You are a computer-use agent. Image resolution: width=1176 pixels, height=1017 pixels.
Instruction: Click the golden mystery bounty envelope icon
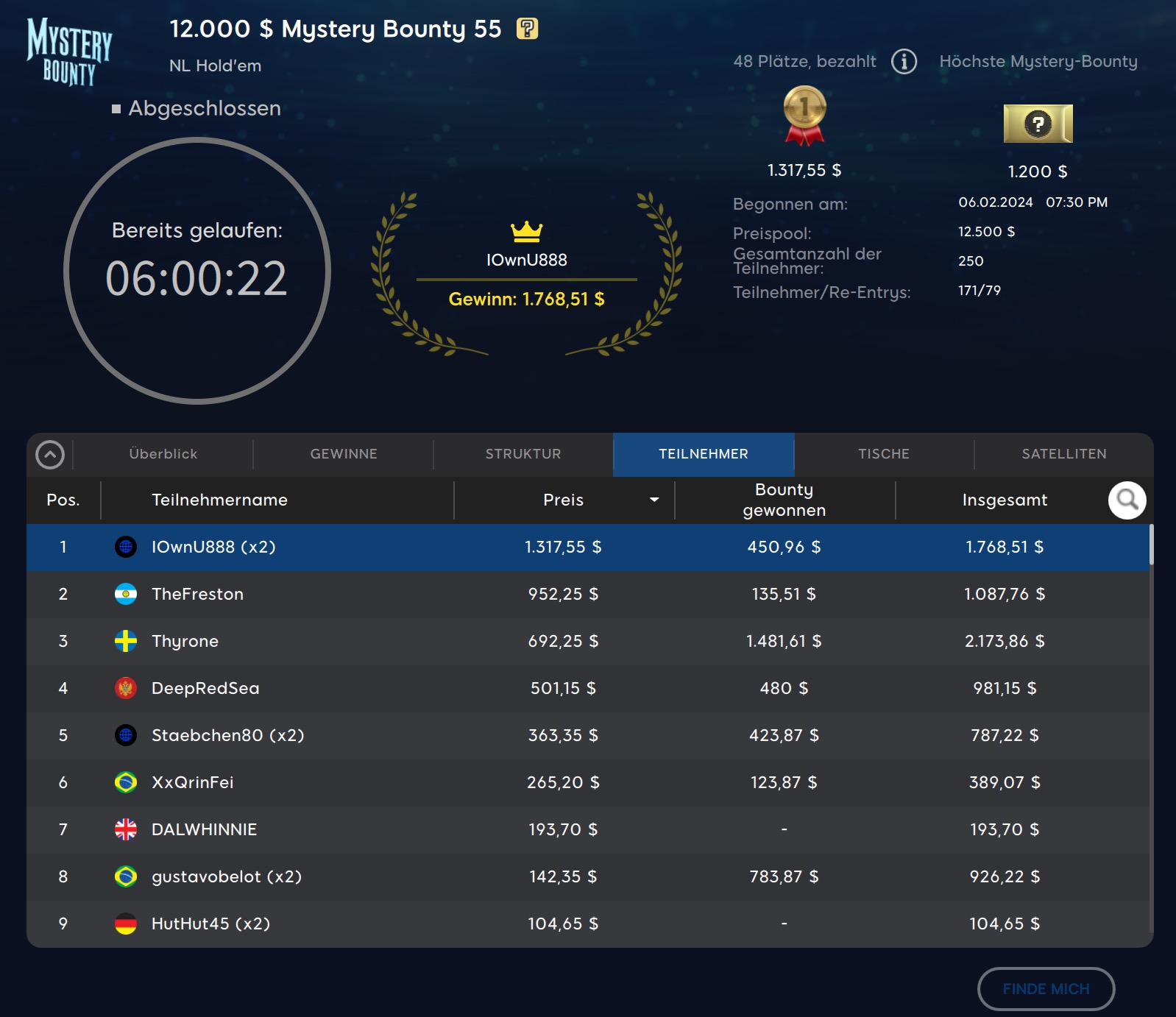[1038, 124]
